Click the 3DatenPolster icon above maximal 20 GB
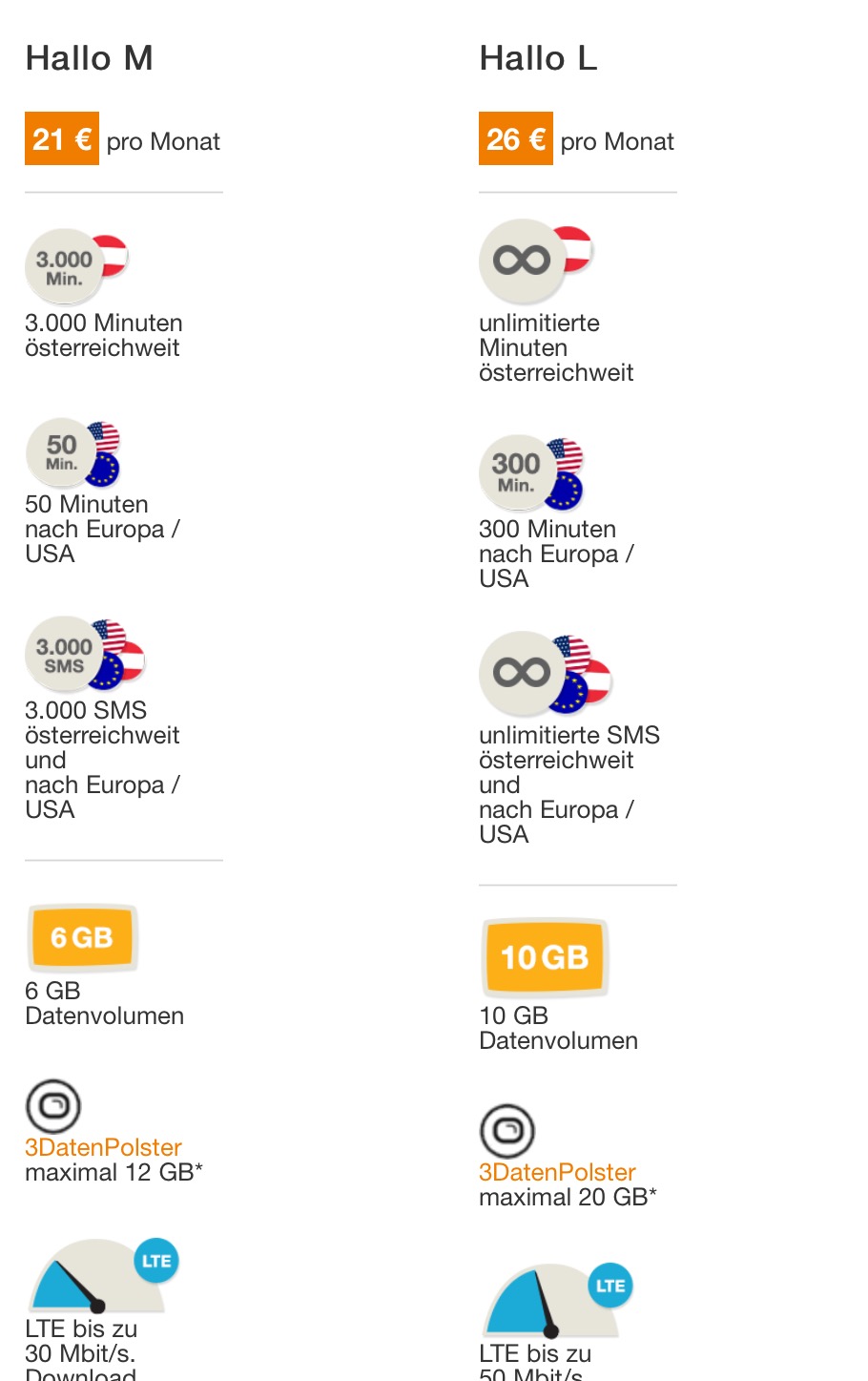 507,1131
